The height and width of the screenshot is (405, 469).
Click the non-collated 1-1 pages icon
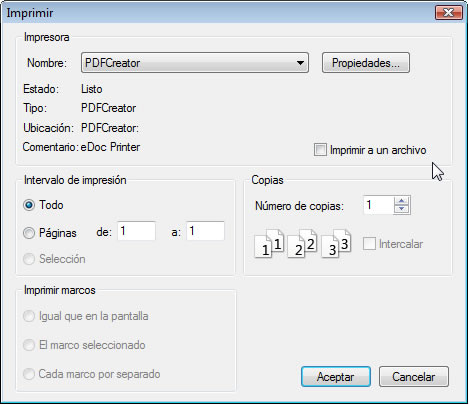[x=269, y=244]
